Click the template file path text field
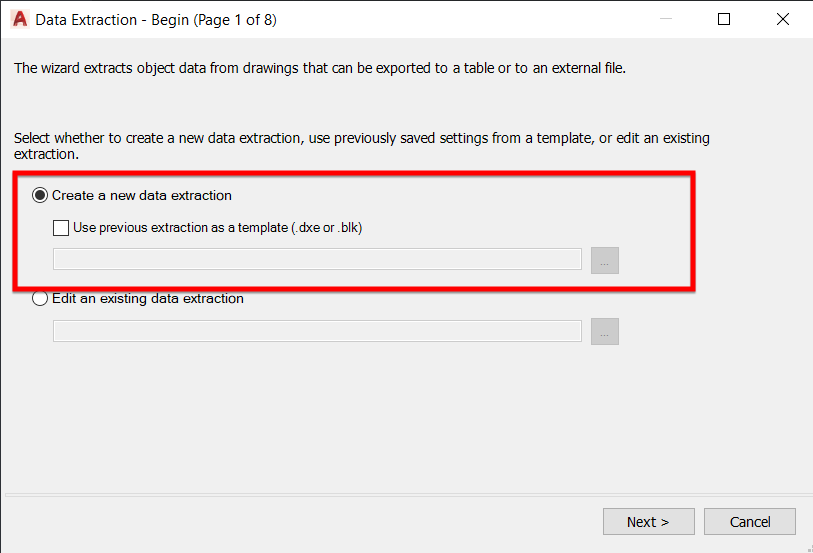The height and width of the screenshot is (553, 813). [317, 259]
